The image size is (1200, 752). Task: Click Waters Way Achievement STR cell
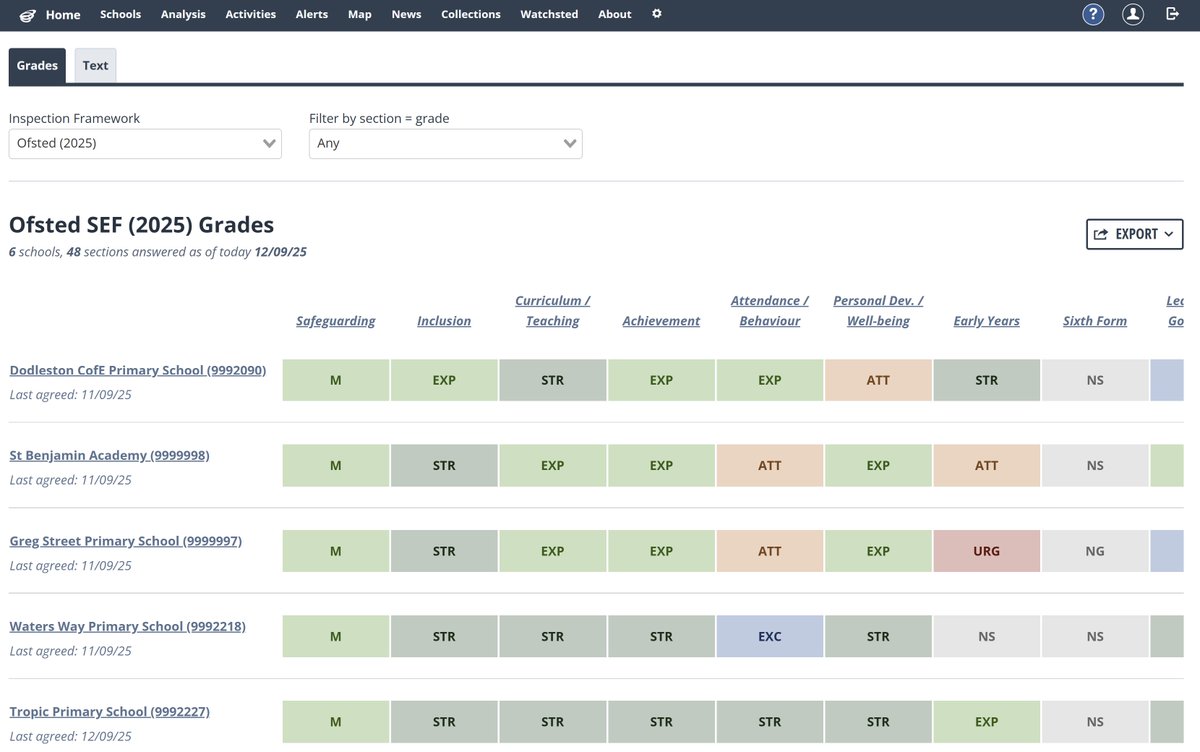pos(661,636)
